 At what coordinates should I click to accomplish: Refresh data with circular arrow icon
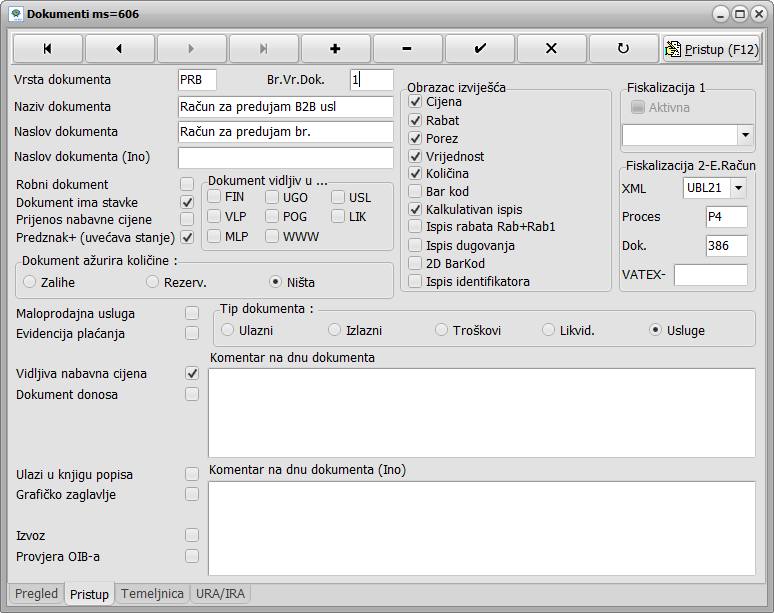tap(623, 48)
